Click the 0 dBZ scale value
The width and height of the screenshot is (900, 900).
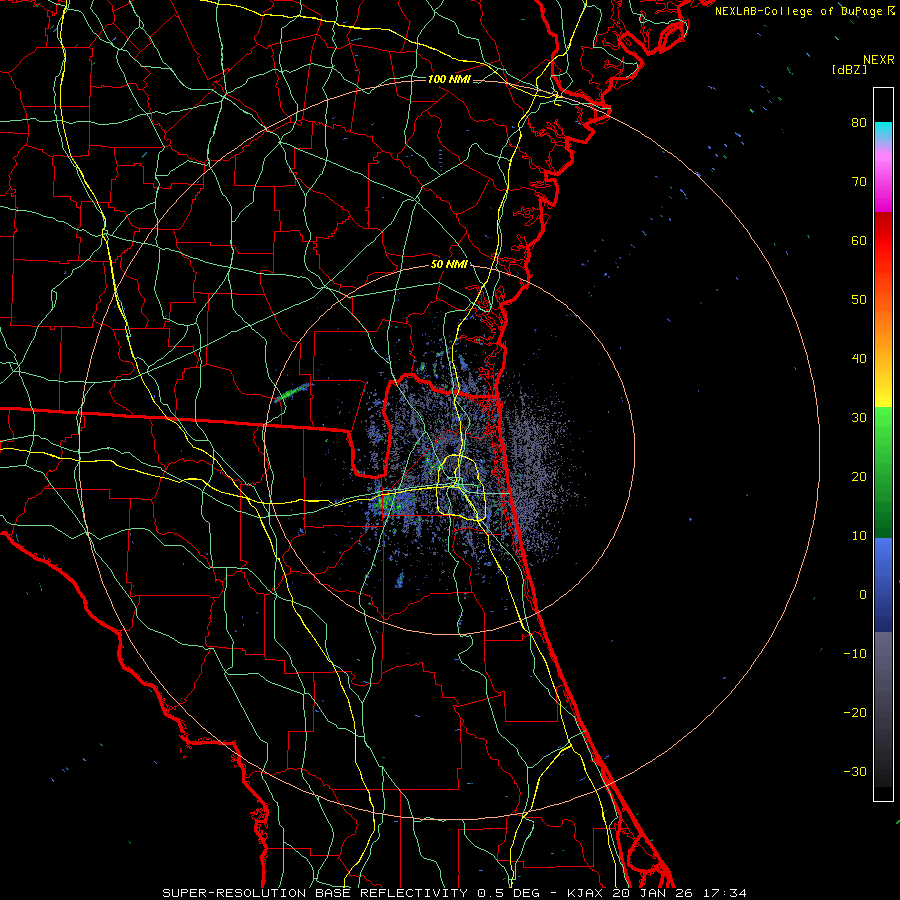point(863,595)
